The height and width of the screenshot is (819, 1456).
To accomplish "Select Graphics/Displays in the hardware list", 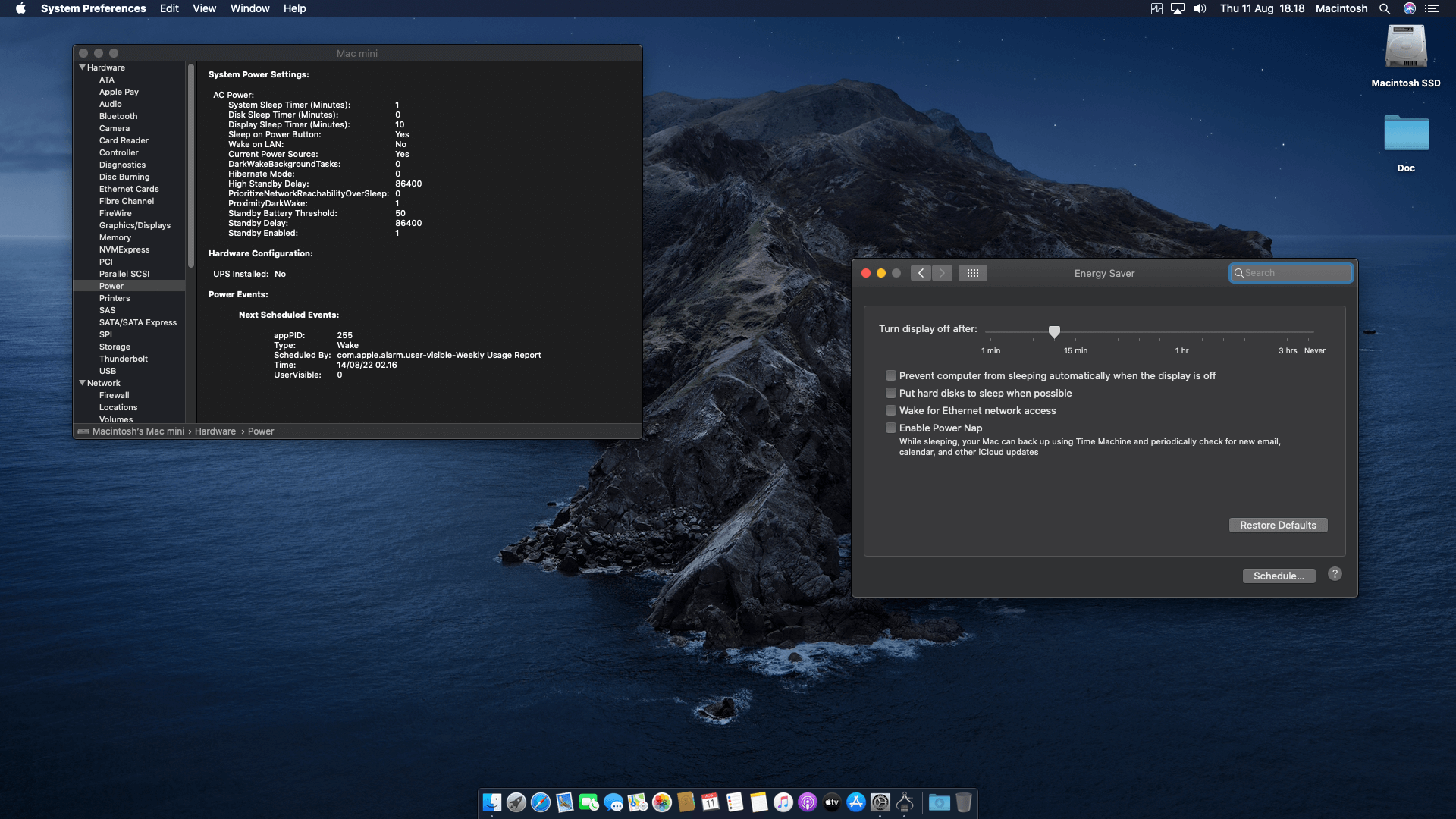I will point(134,225).
